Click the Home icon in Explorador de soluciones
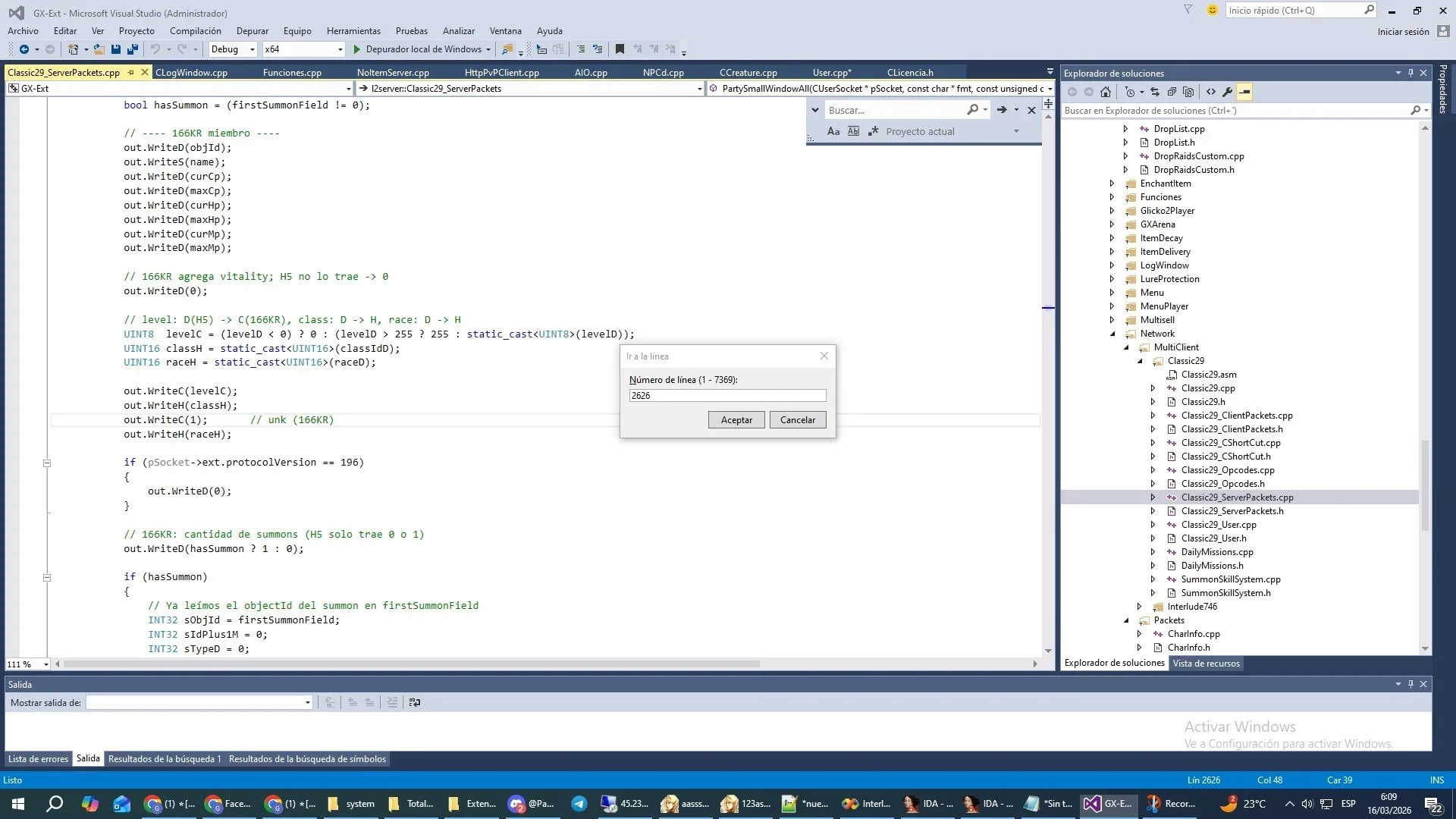 [1106, 92]
